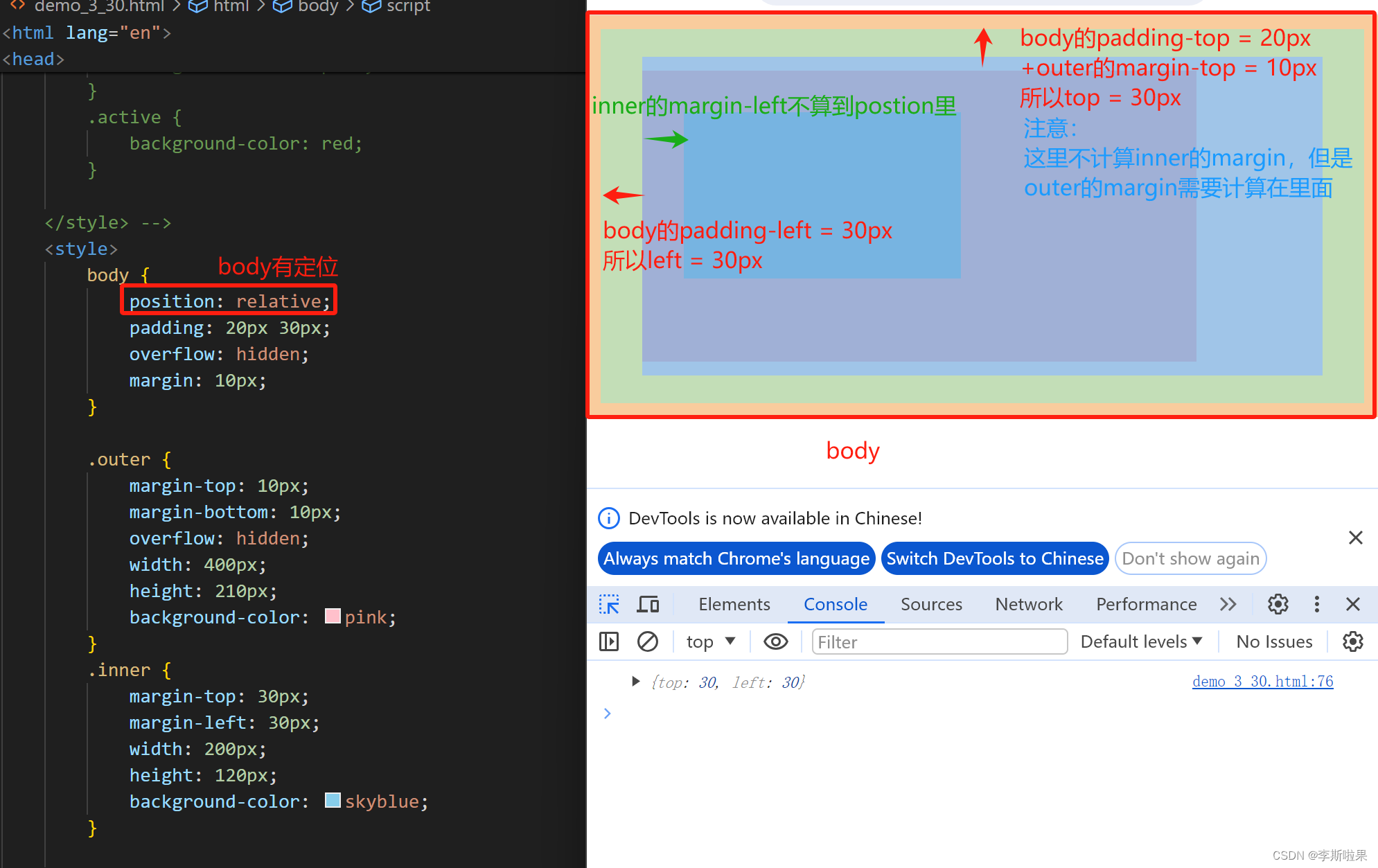Switch to the Elements tab

pos(734,604)
